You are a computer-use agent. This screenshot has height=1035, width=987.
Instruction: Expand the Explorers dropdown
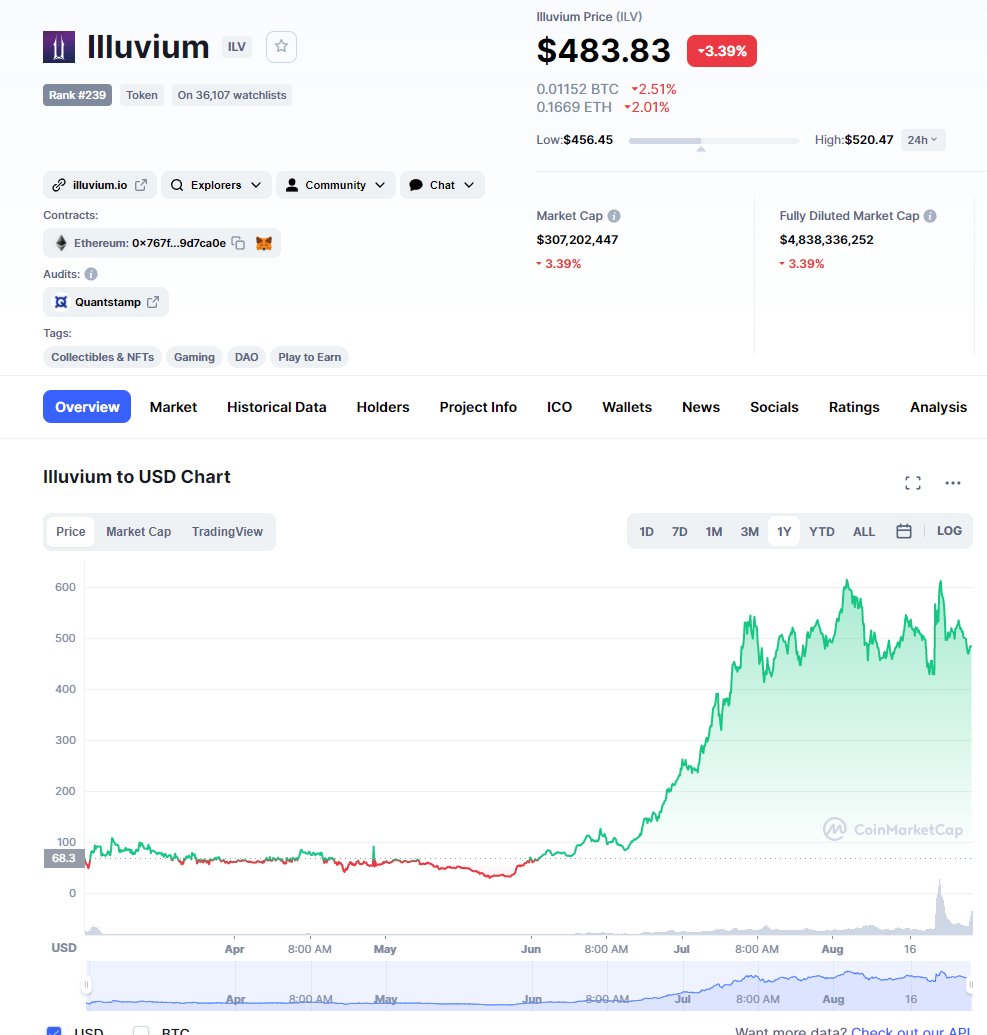pyautogui.click(x=217, y=185)
